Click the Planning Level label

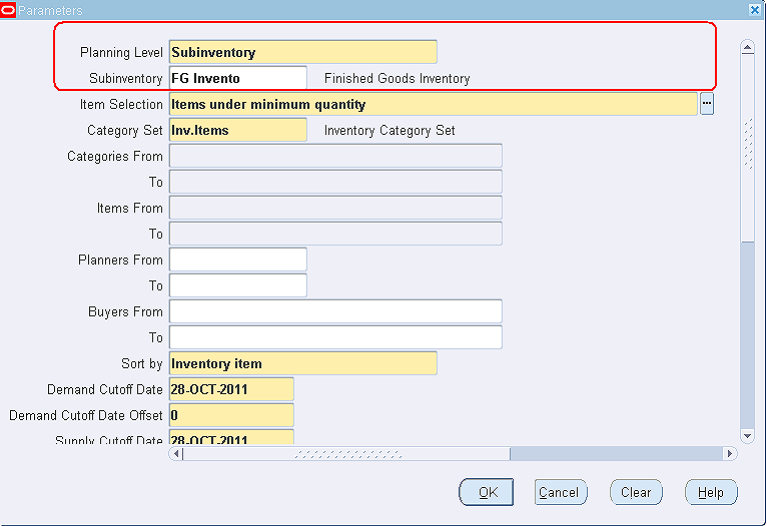pyautogui.click(x=121, y=52)
